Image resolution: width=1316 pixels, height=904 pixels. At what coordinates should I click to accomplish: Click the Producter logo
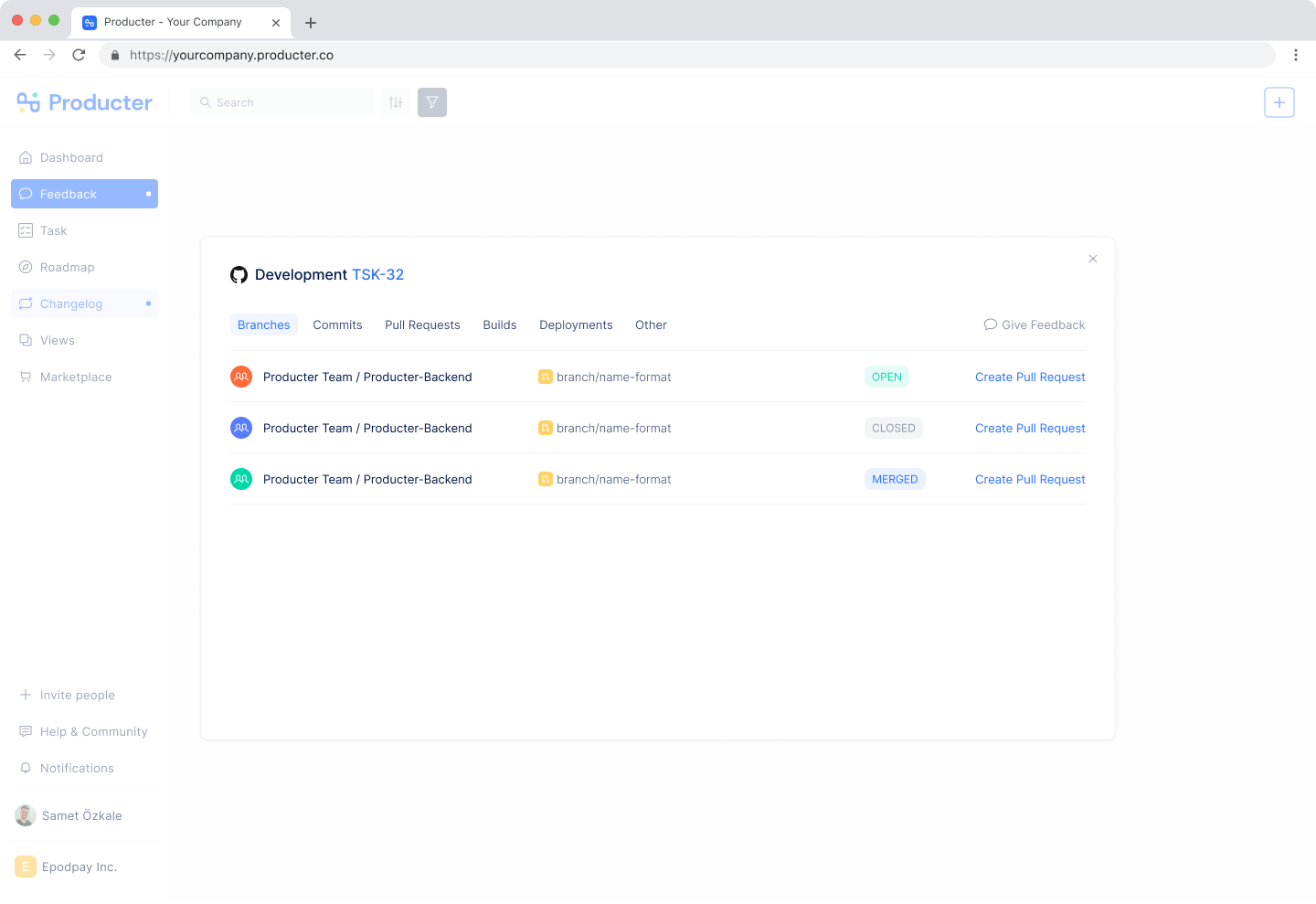(84, 102)
